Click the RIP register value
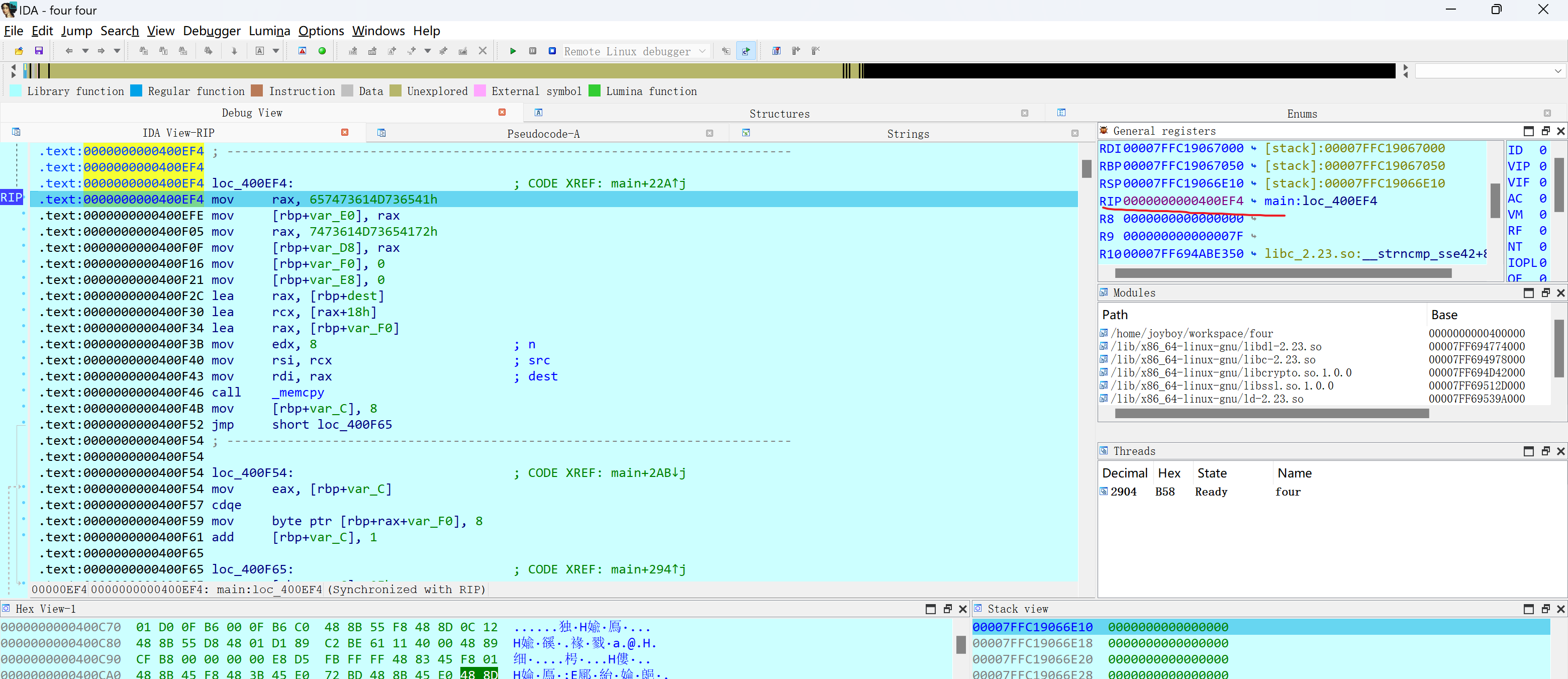Screen dimensions: 1568x679 (x=1184, y=201)
